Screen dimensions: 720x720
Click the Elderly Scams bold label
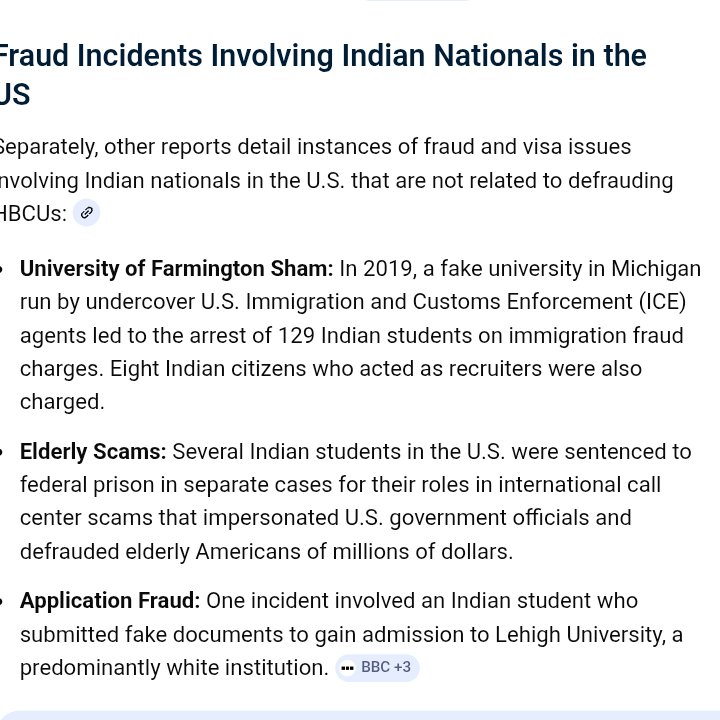(x=93, y=451)
